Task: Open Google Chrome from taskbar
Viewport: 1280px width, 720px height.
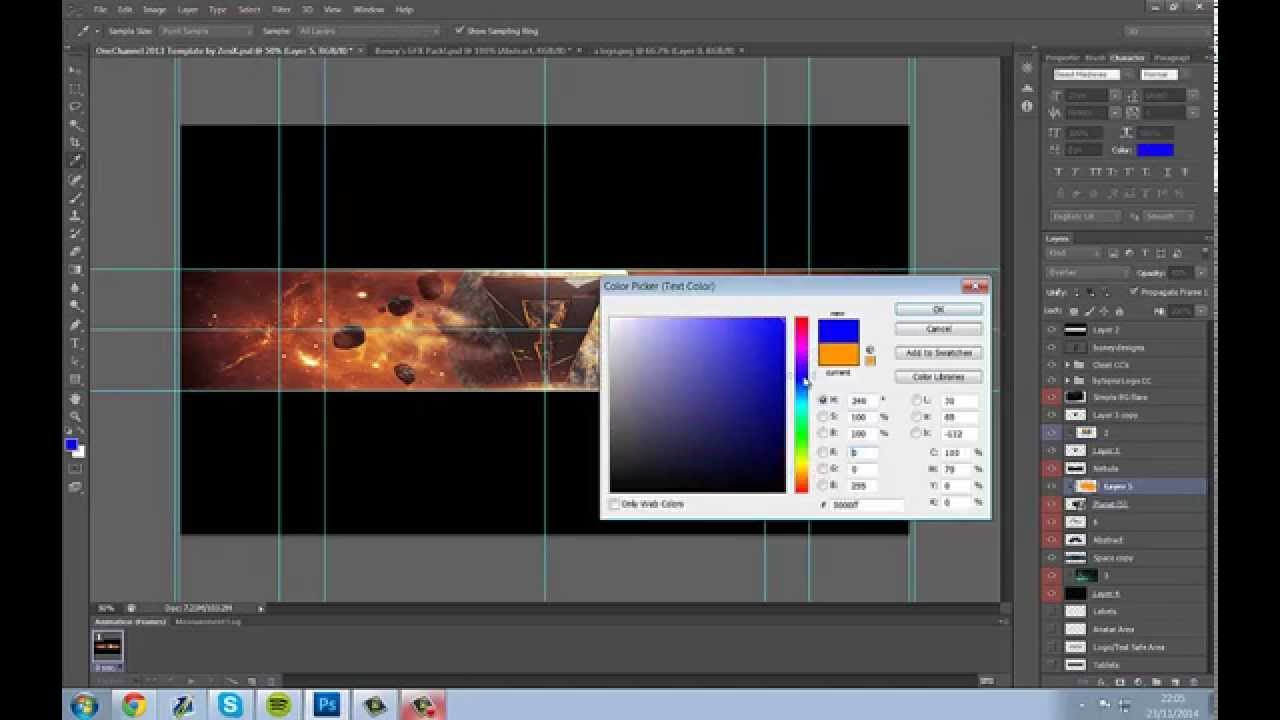Action: pos(134,705)
